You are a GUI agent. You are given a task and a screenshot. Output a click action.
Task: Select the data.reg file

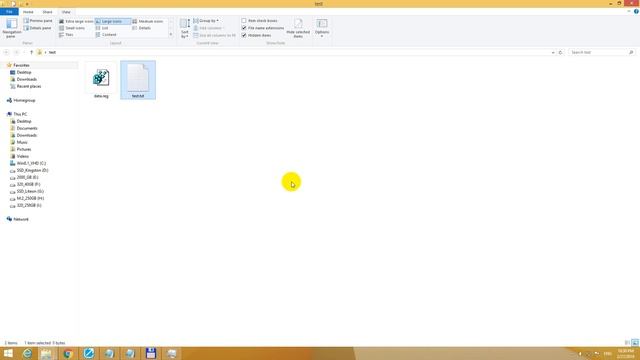click(x=101, y=80)
